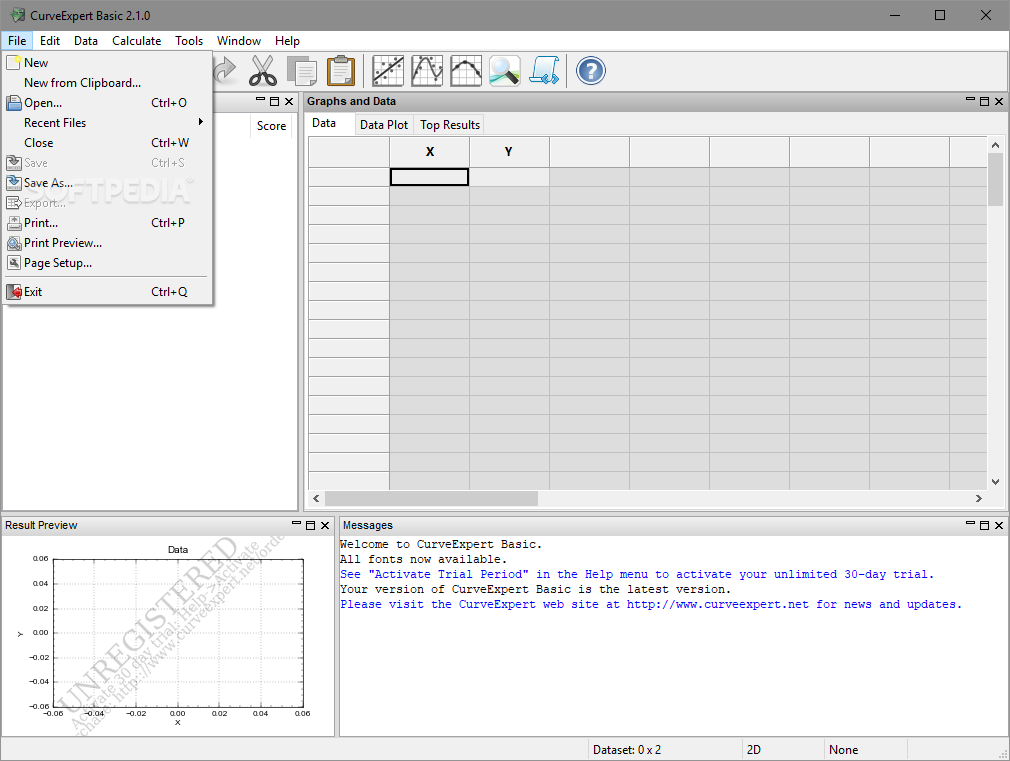
Task: Select Exit in the File menu
Action: point(107,291)
